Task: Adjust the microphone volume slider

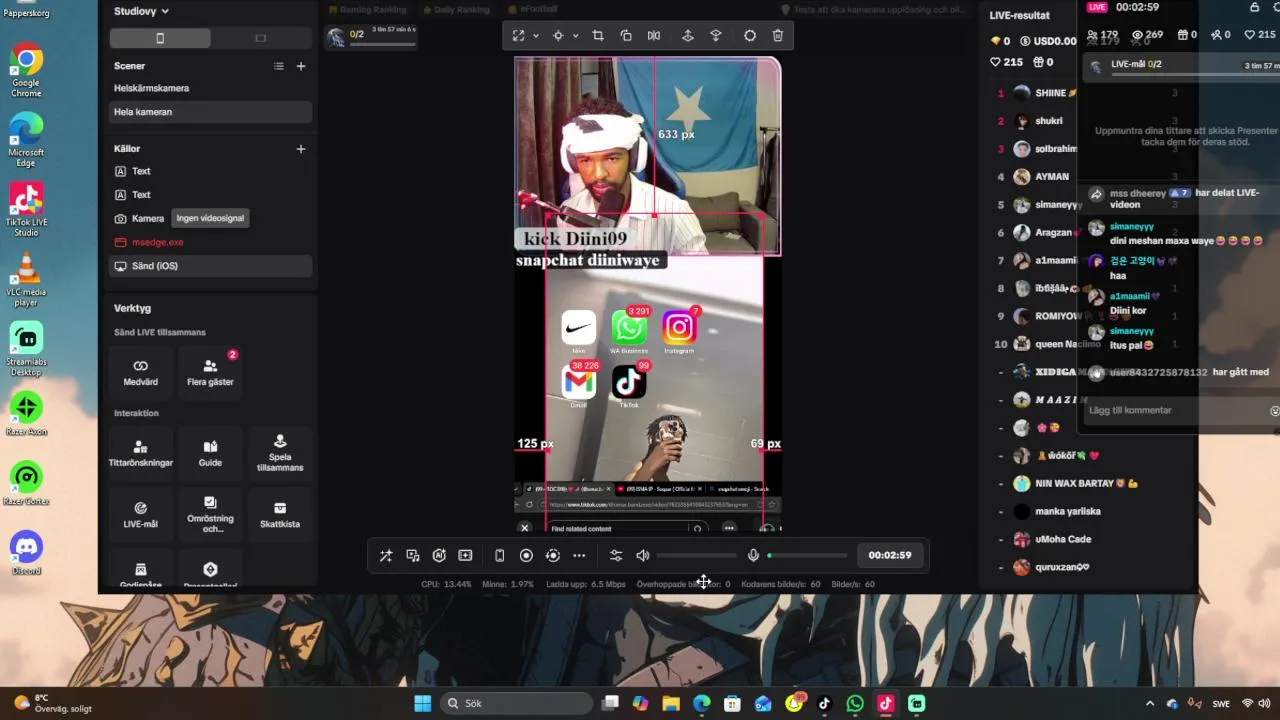Action: [807, 555]
